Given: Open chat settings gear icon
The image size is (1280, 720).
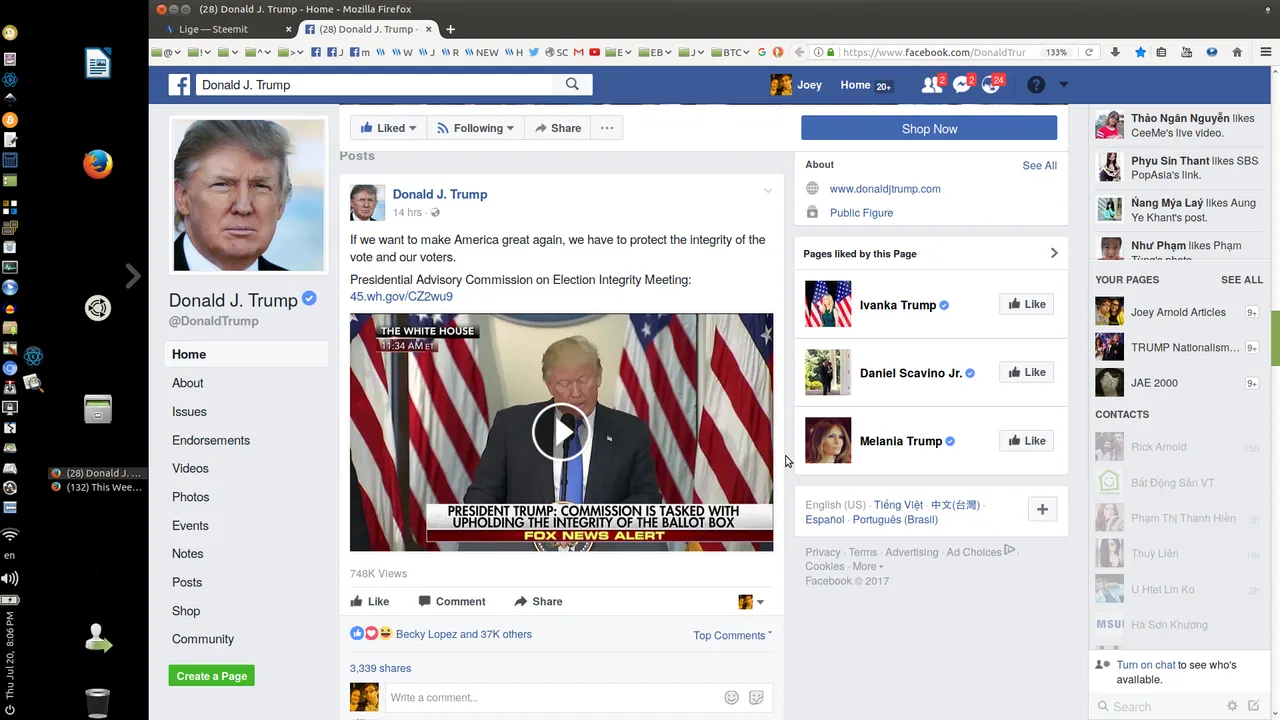Looking at the screenshot, I should 1232,706.
